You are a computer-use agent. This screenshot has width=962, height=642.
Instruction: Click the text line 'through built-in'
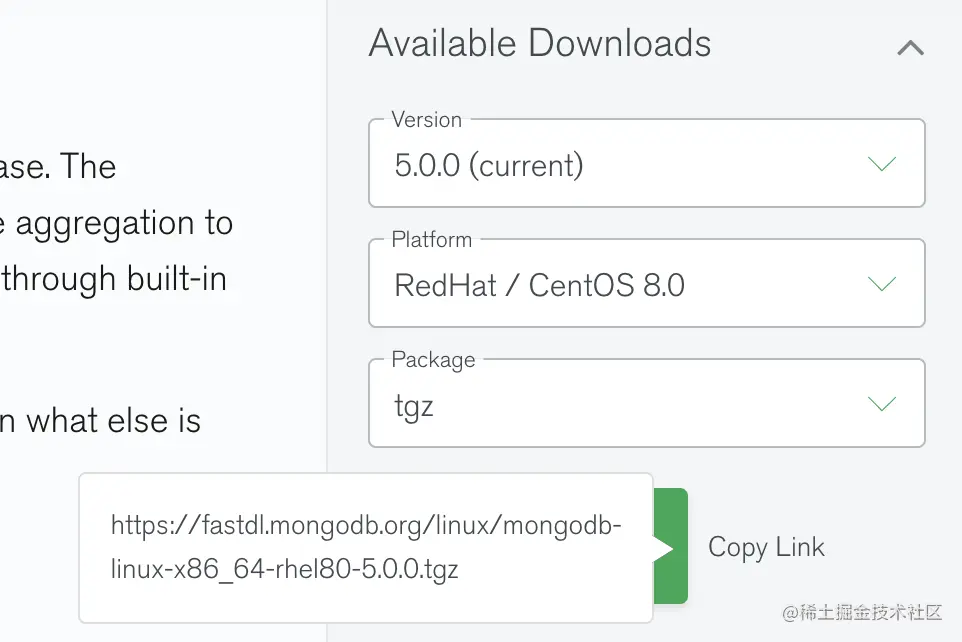point(114,279)
